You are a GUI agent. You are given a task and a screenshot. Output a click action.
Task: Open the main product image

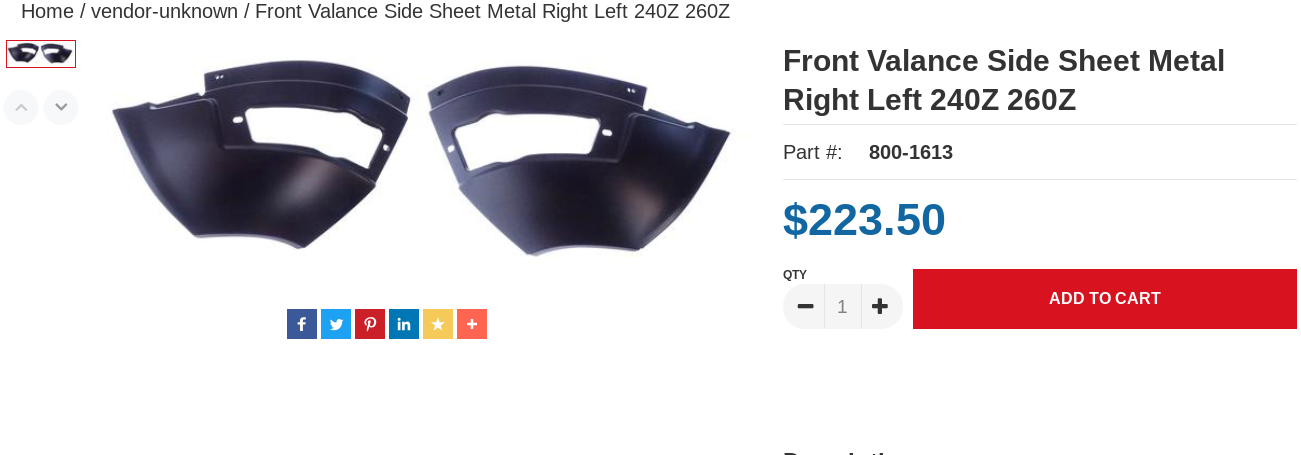[x=421, y=159]
